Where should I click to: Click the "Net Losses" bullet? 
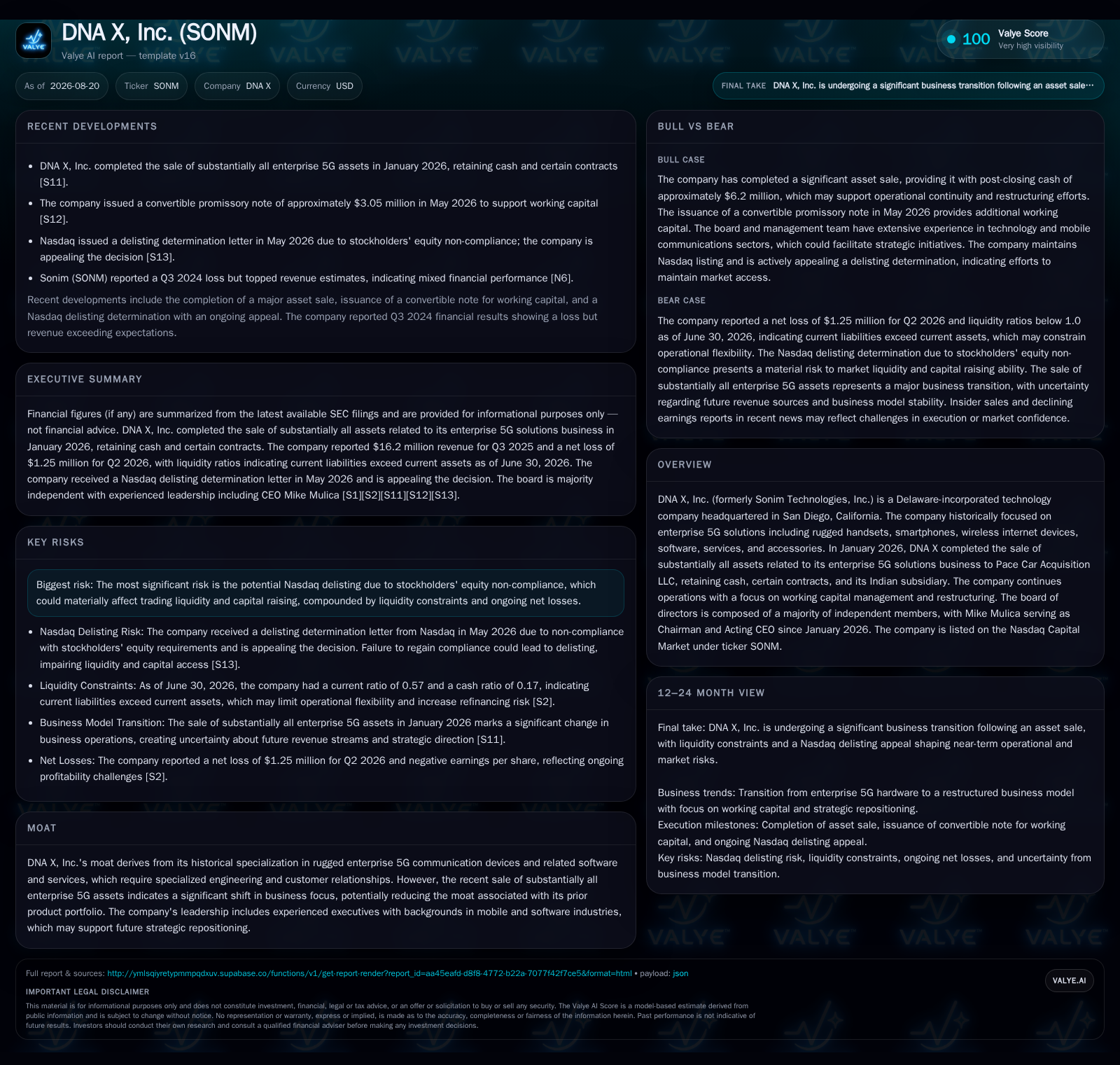(332, 769)
